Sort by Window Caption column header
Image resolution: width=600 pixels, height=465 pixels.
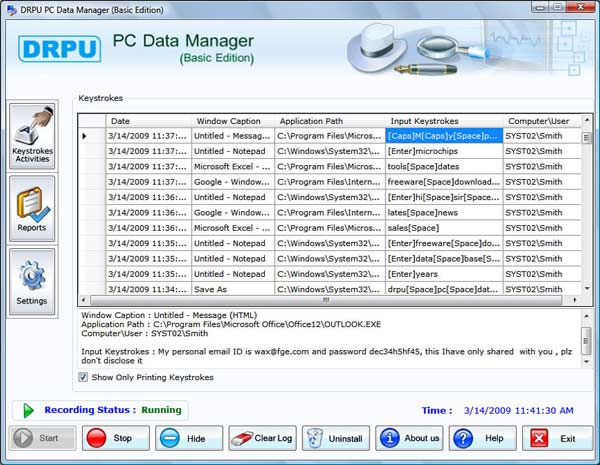(233, 121)
